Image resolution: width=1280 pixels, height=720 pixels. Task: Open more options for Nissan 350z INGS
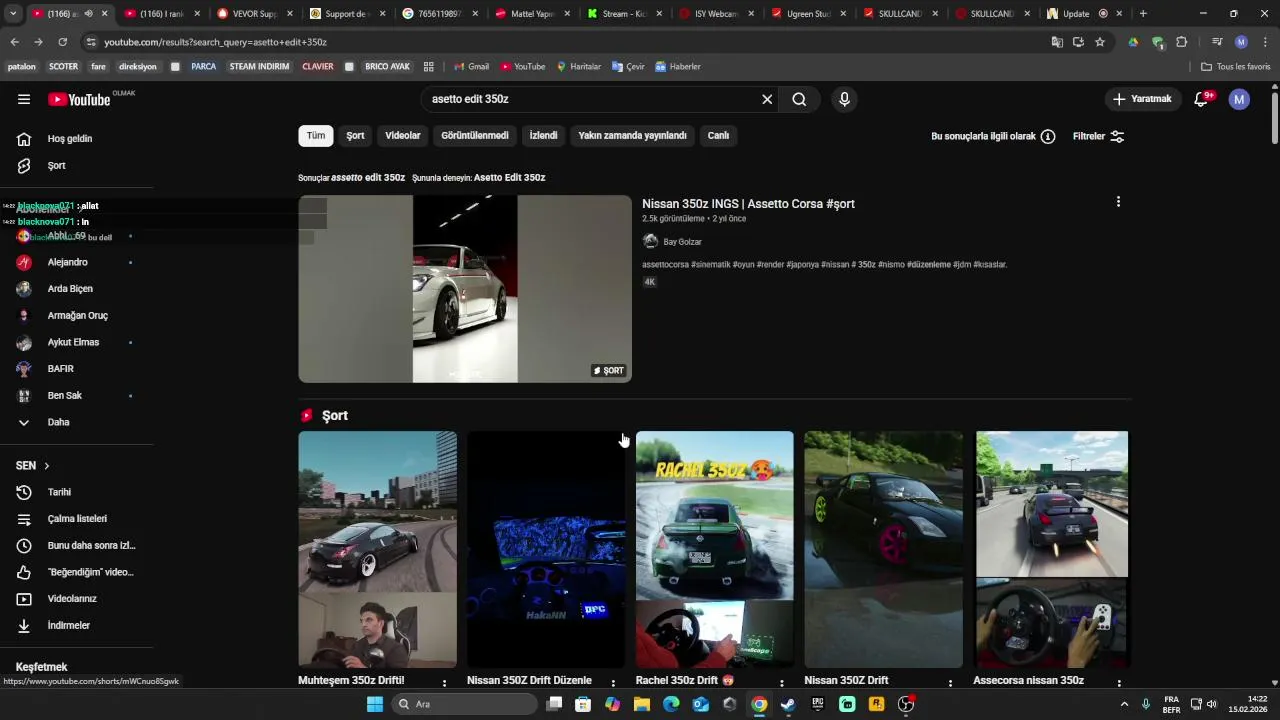click(x=1118, y=202)
